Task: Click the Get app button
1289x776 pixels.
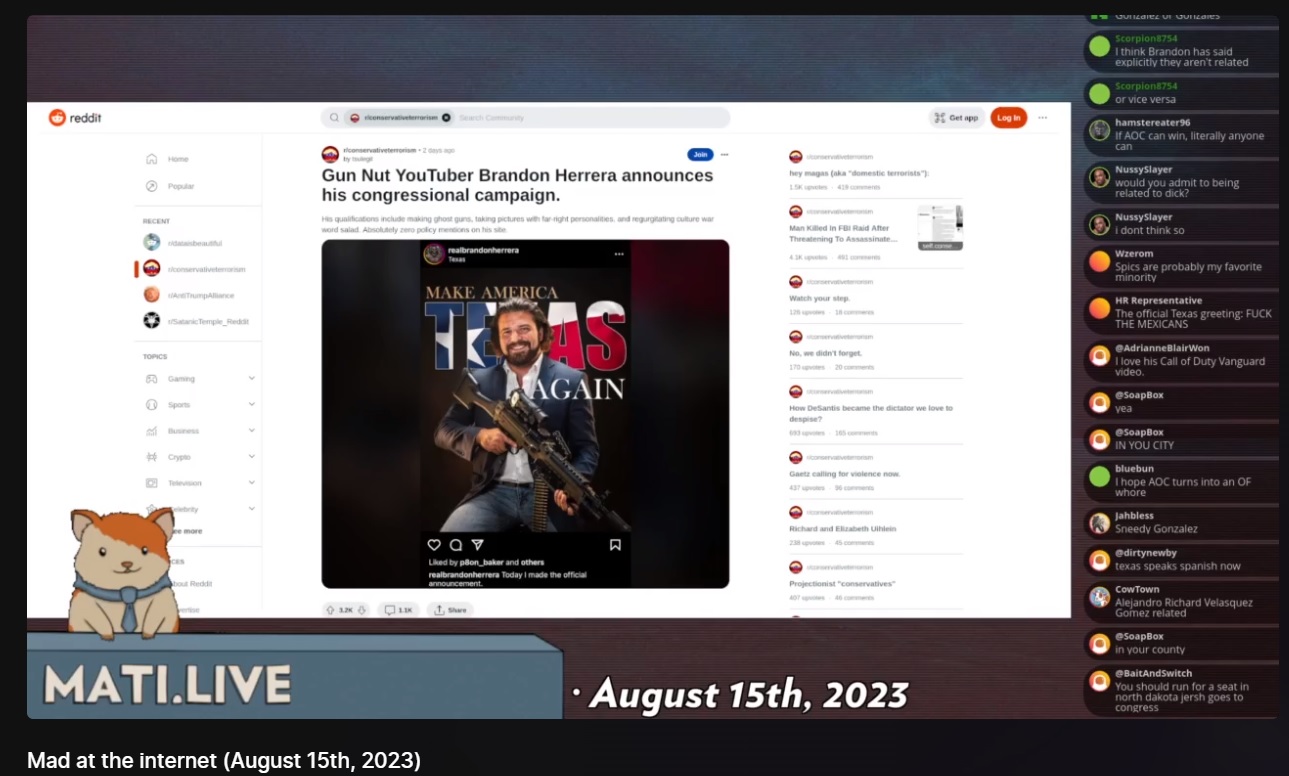Action: [956, 118]
